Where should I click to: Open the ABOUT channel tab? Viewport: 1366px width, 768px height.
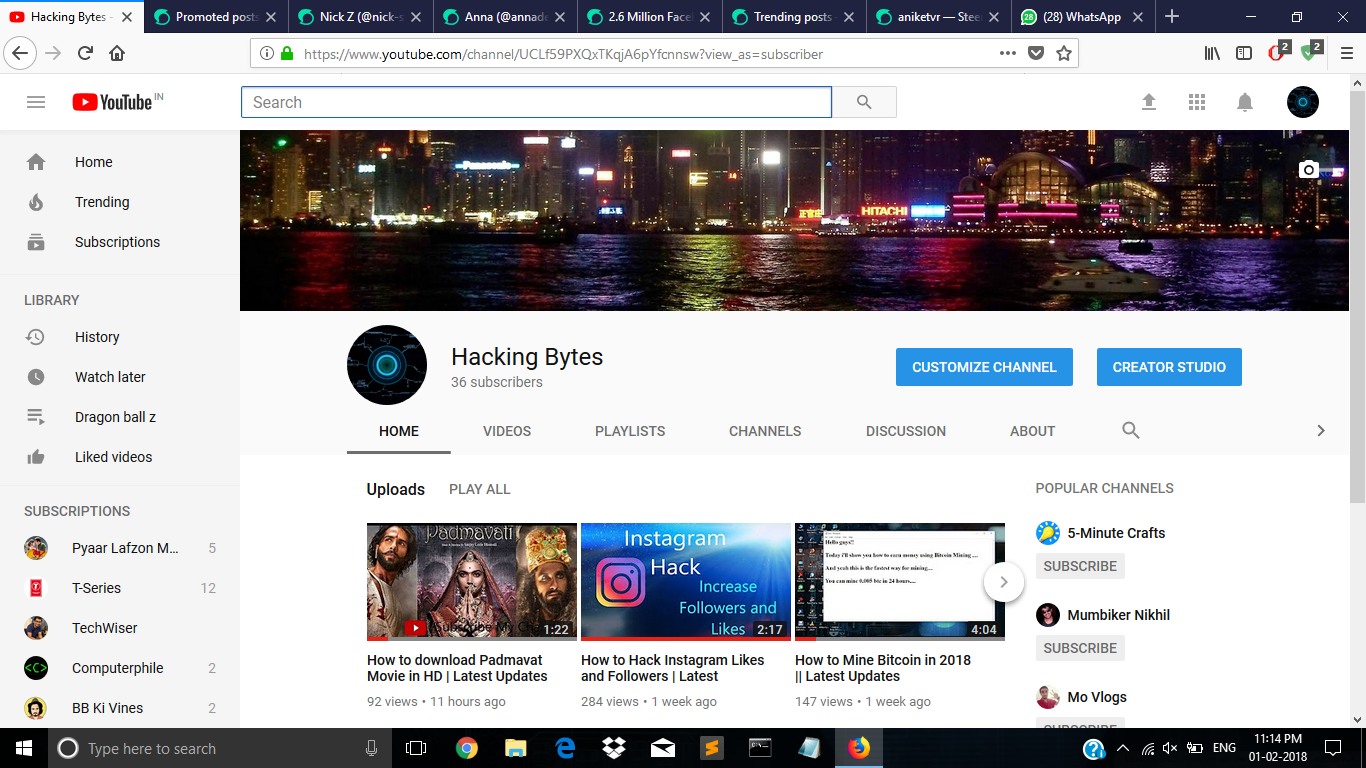1033,431
